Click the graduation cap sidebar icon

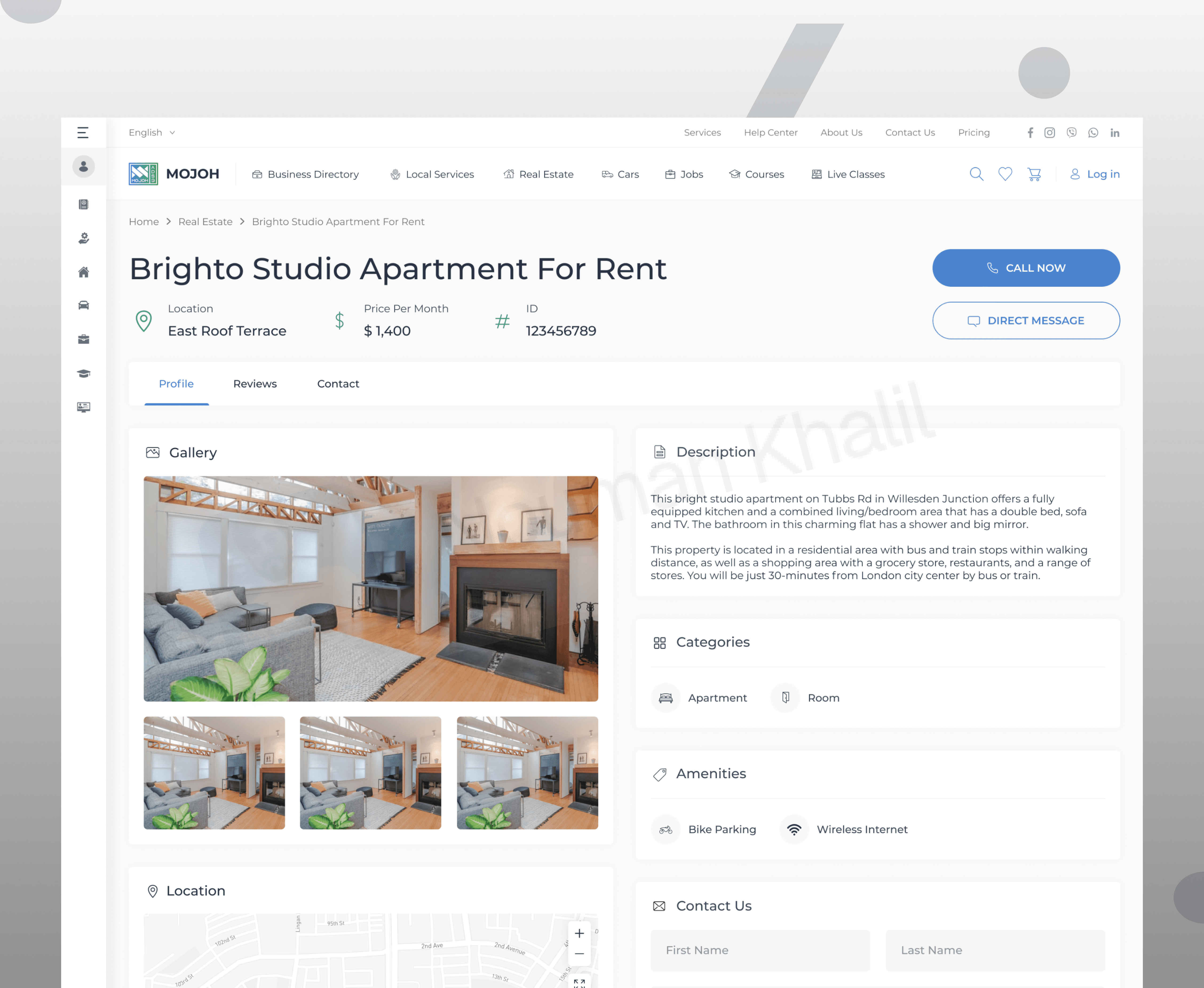84,373
